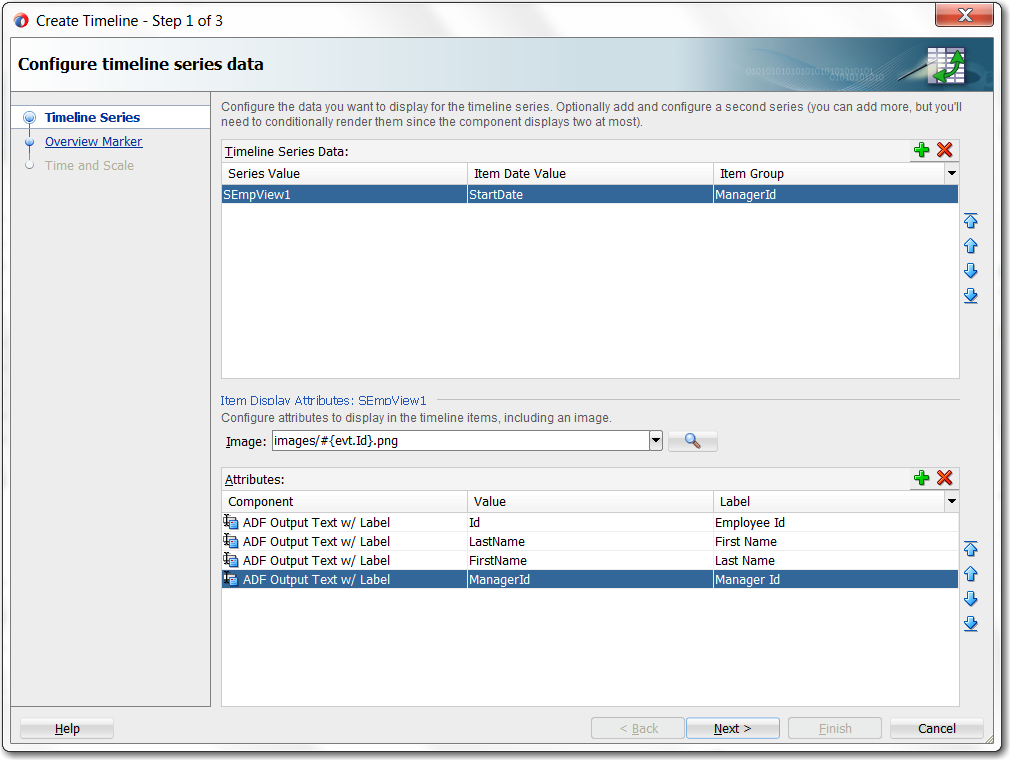Add a new attribute with green plus
Image resolution: width=1010 pixels, height=760 pixels.
tap(921, 478)
